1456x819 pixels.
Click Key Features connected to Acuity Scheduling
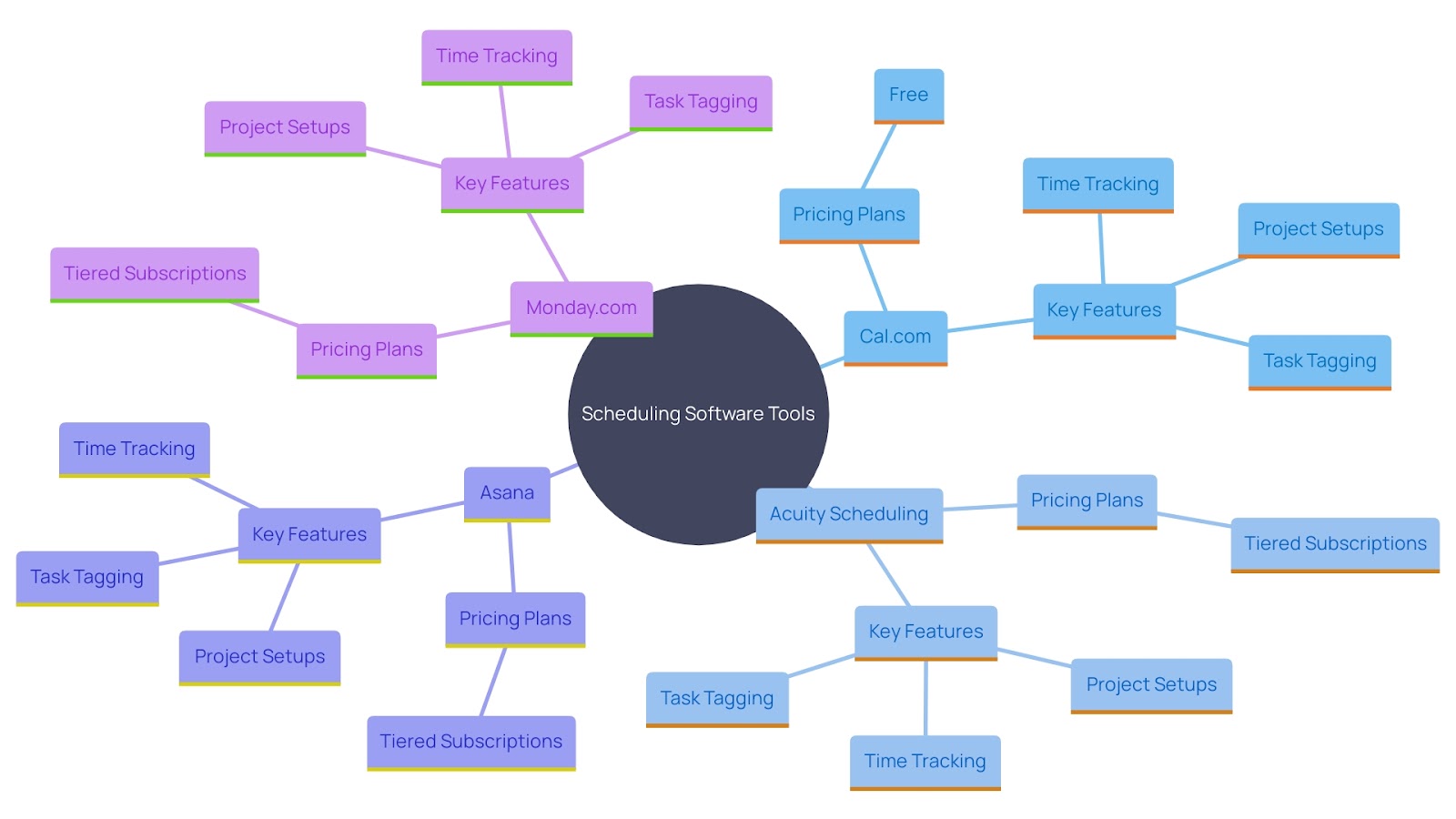point(926,632)
